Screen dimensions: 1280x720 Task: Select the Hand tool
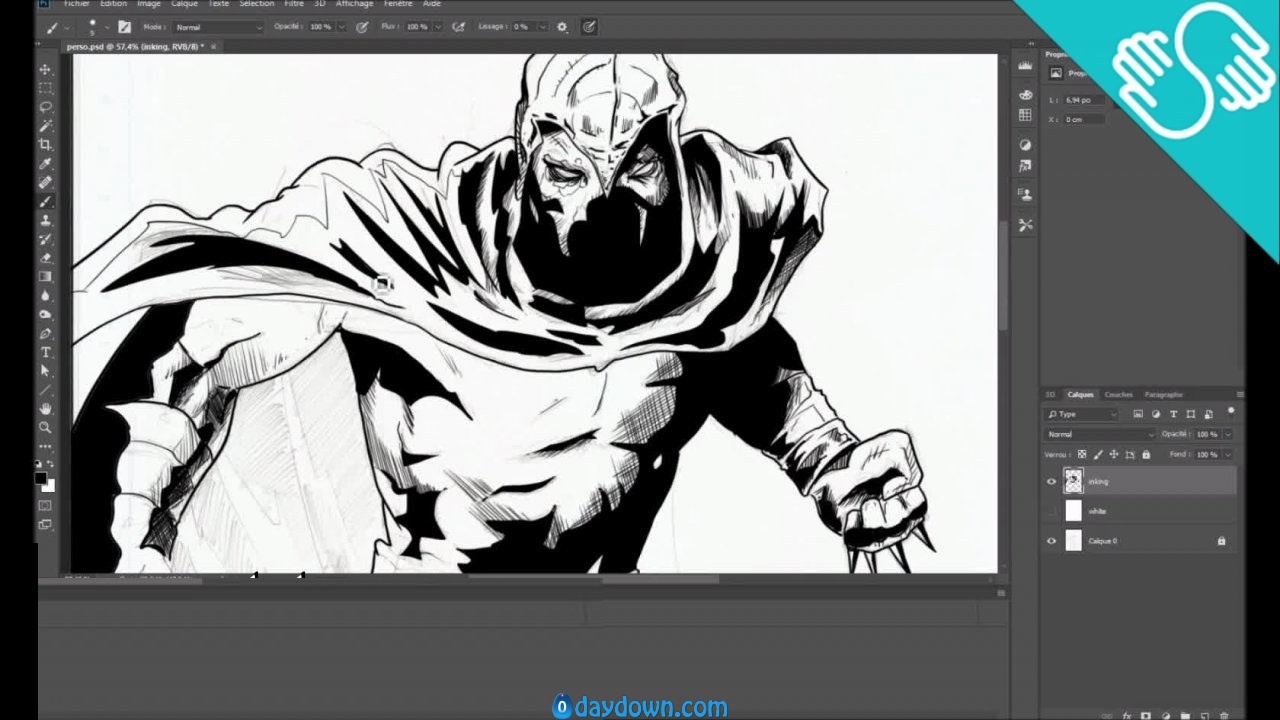(x=45, y=409)
